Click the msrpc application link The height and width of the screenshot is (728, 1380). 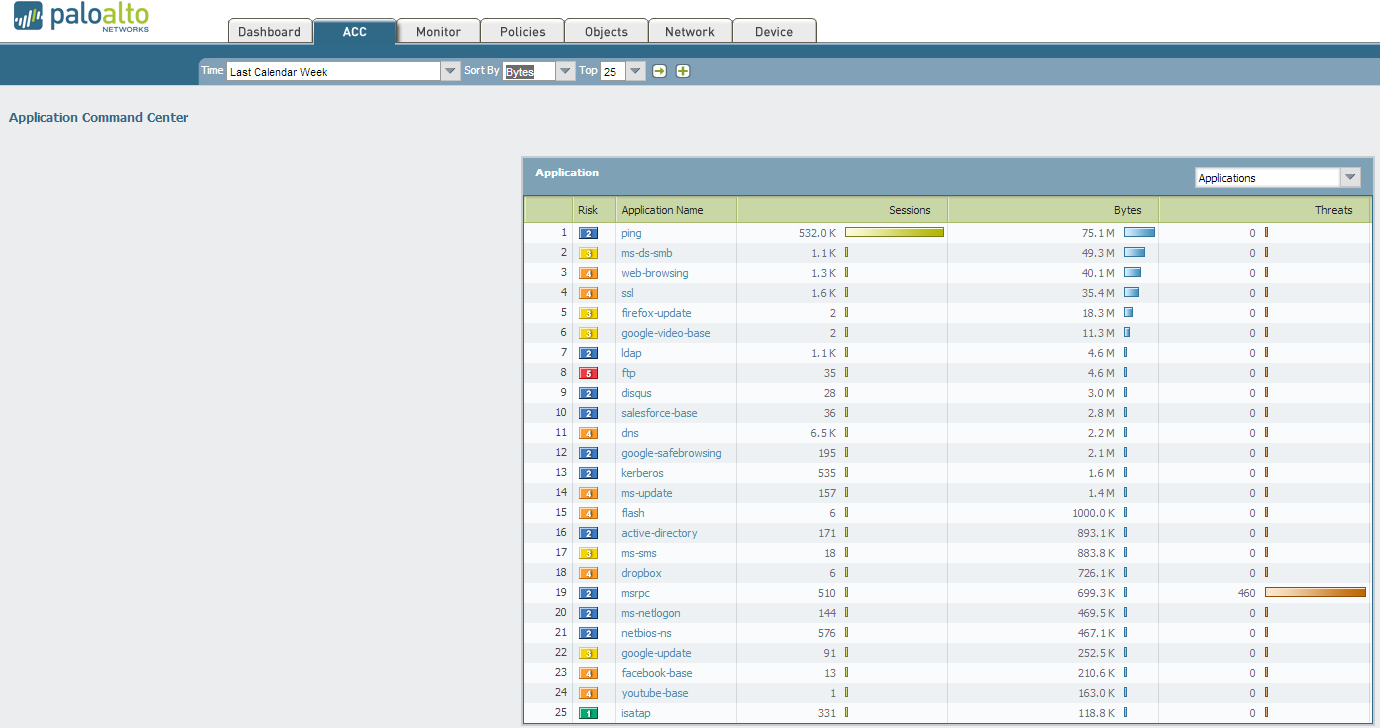point(635,593)
